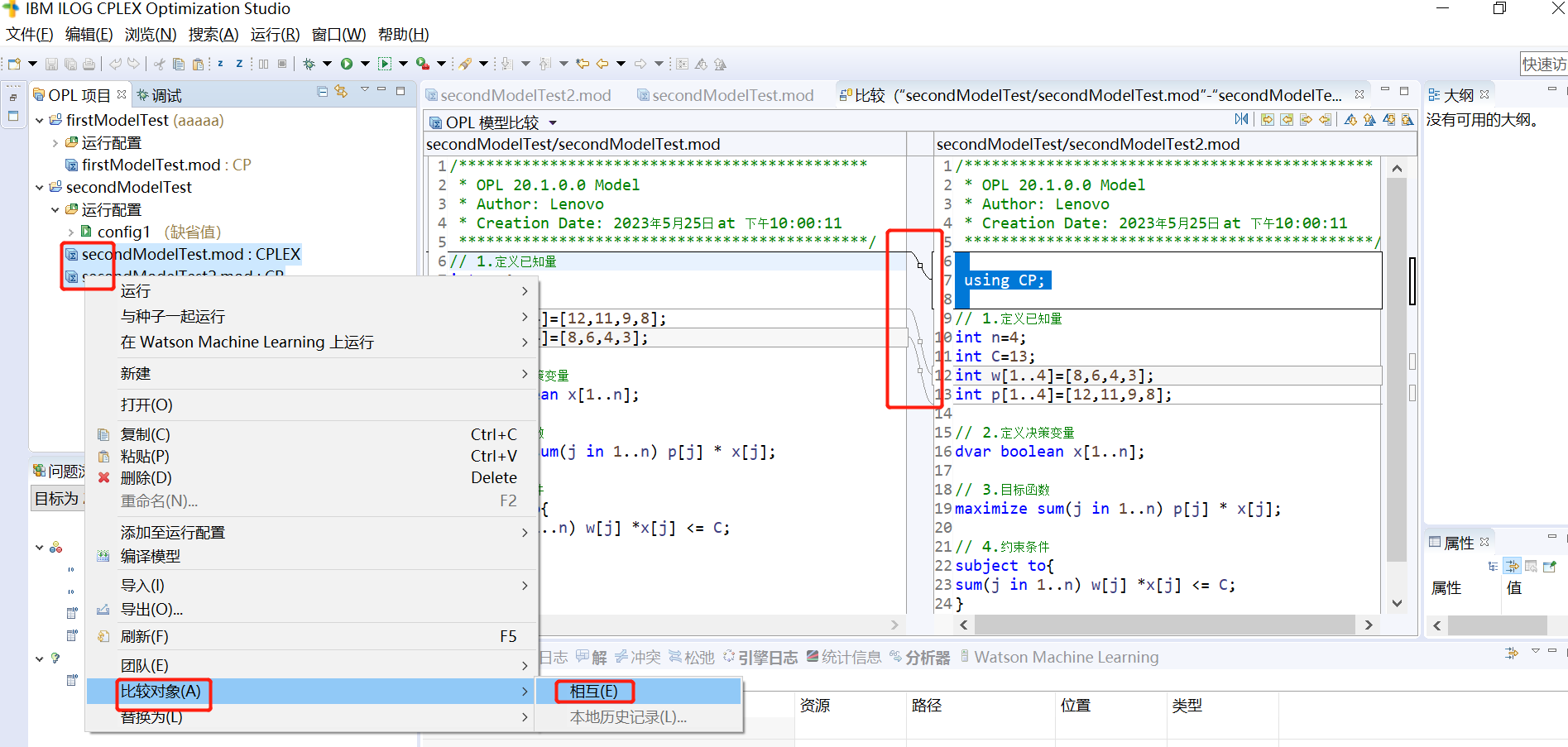Click the Save floppy disk toolbar icon

pyautogui.click(x=51, y=64)
